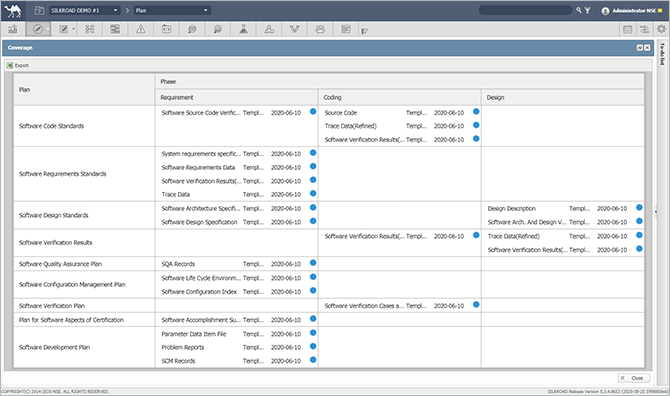670x396 pixels.
Task: Click 'Software Requirements Data' entry
Action: [x=198, y=167]
